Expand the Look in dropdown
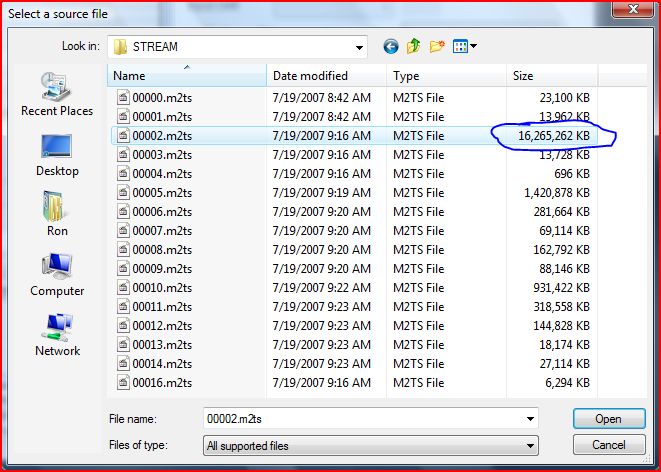The image size is (661, 472). click(x=358, y=46)
